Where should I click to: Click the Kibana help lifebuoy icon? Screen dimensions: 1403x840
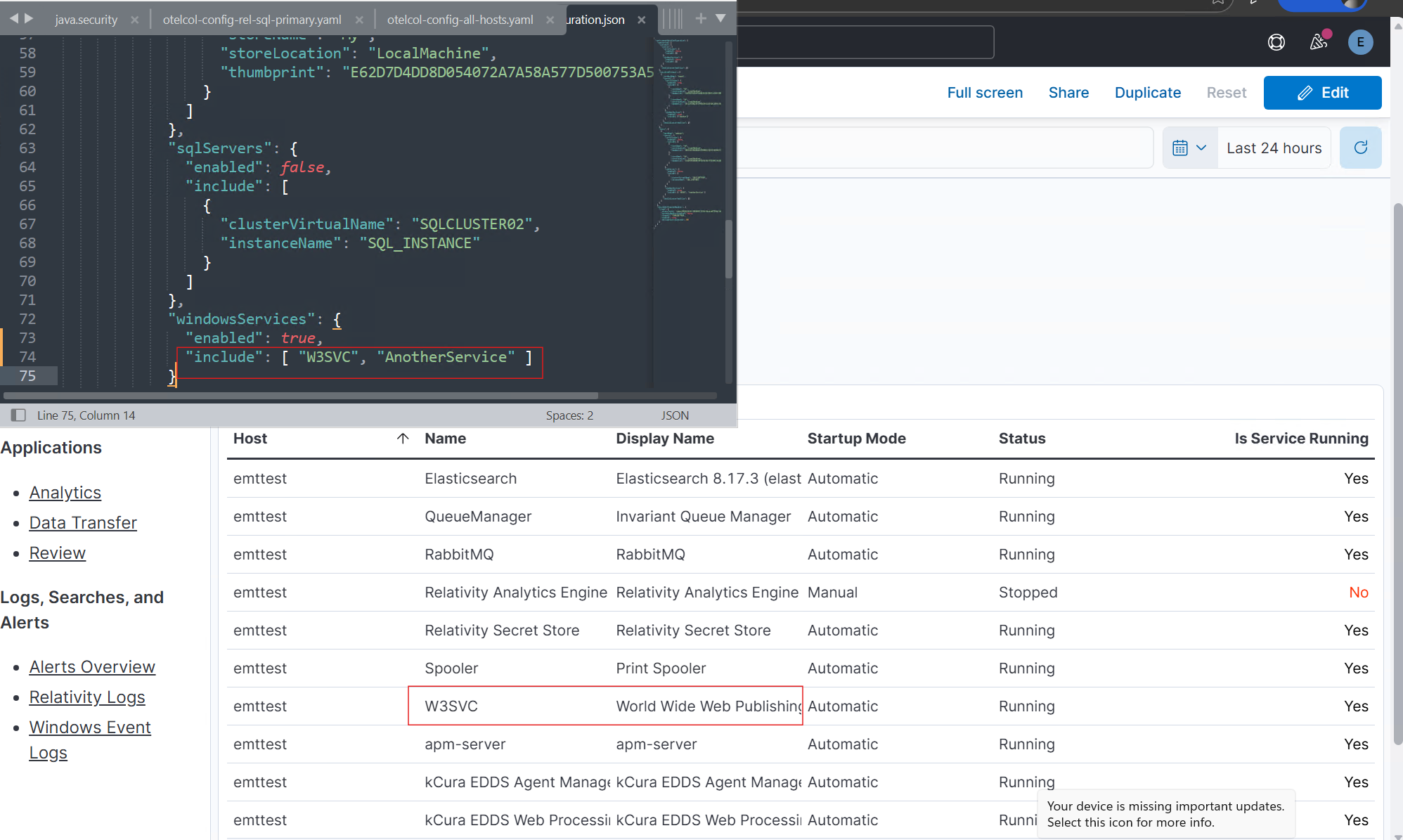tap(1276, 42)
